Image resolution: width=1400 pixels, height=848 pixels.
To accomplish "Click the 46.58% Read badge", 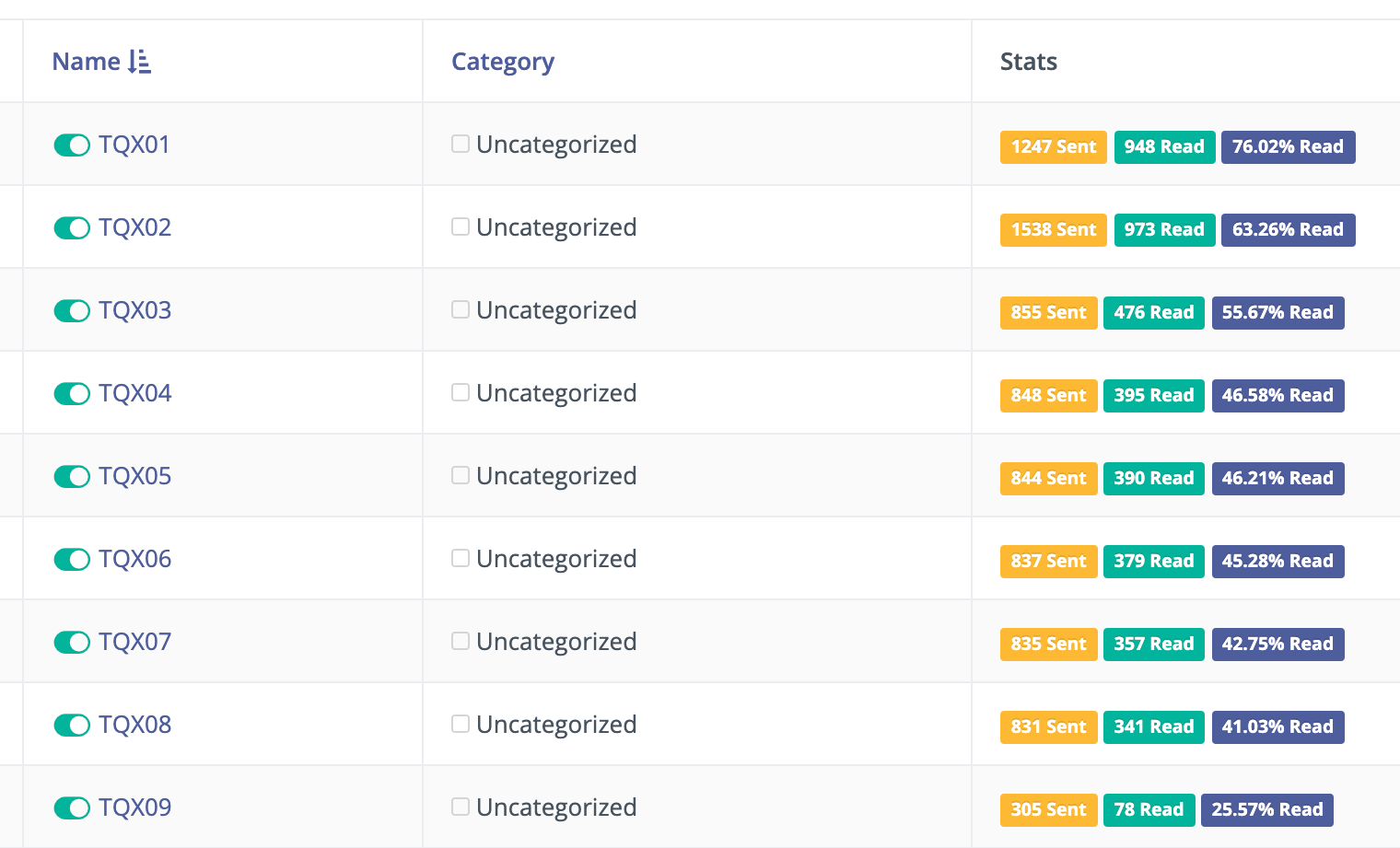I will pyautogui.click(x=1277, y=396).
